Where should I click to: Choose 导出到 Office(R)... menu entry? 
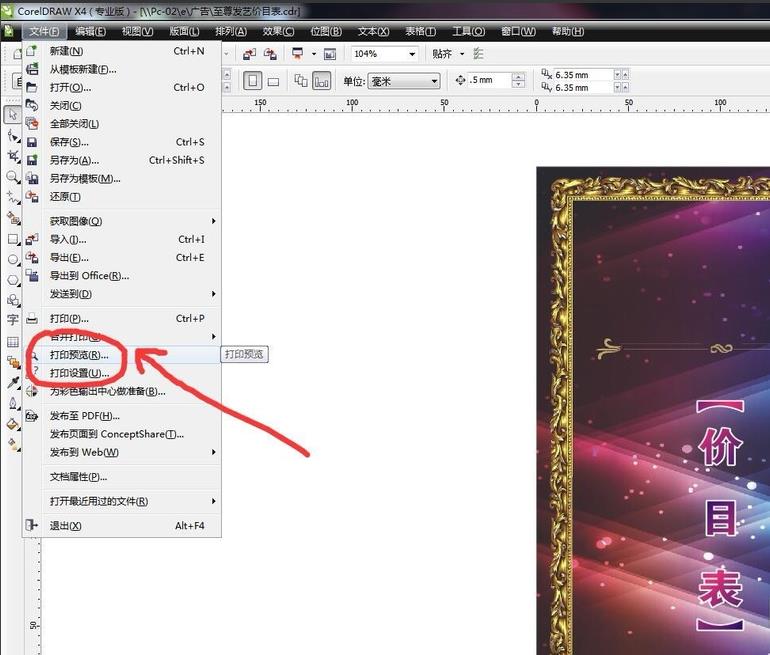point(122,275)
